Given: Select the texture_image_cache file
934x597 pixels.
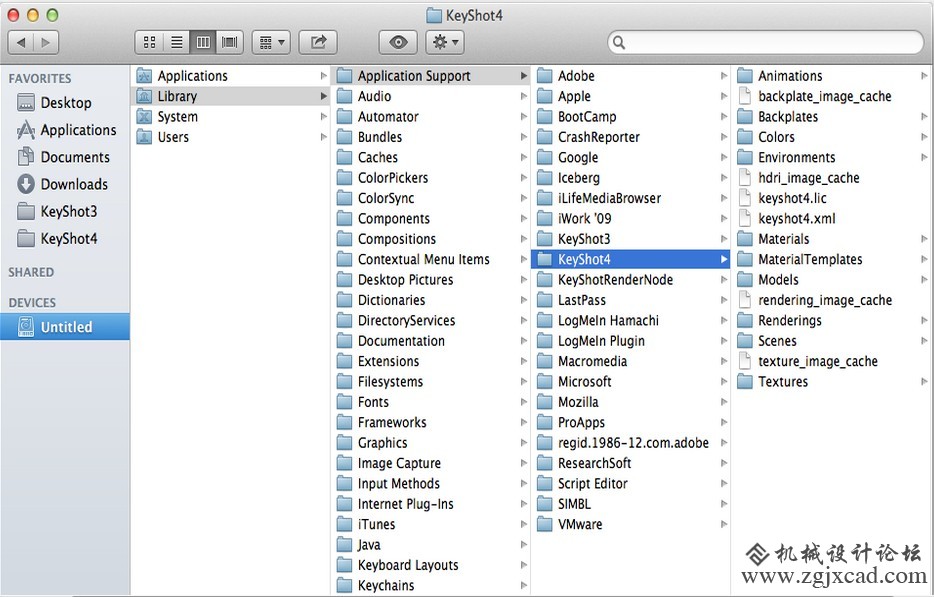Looking at the screenshot, I should [x=831, y=361].
